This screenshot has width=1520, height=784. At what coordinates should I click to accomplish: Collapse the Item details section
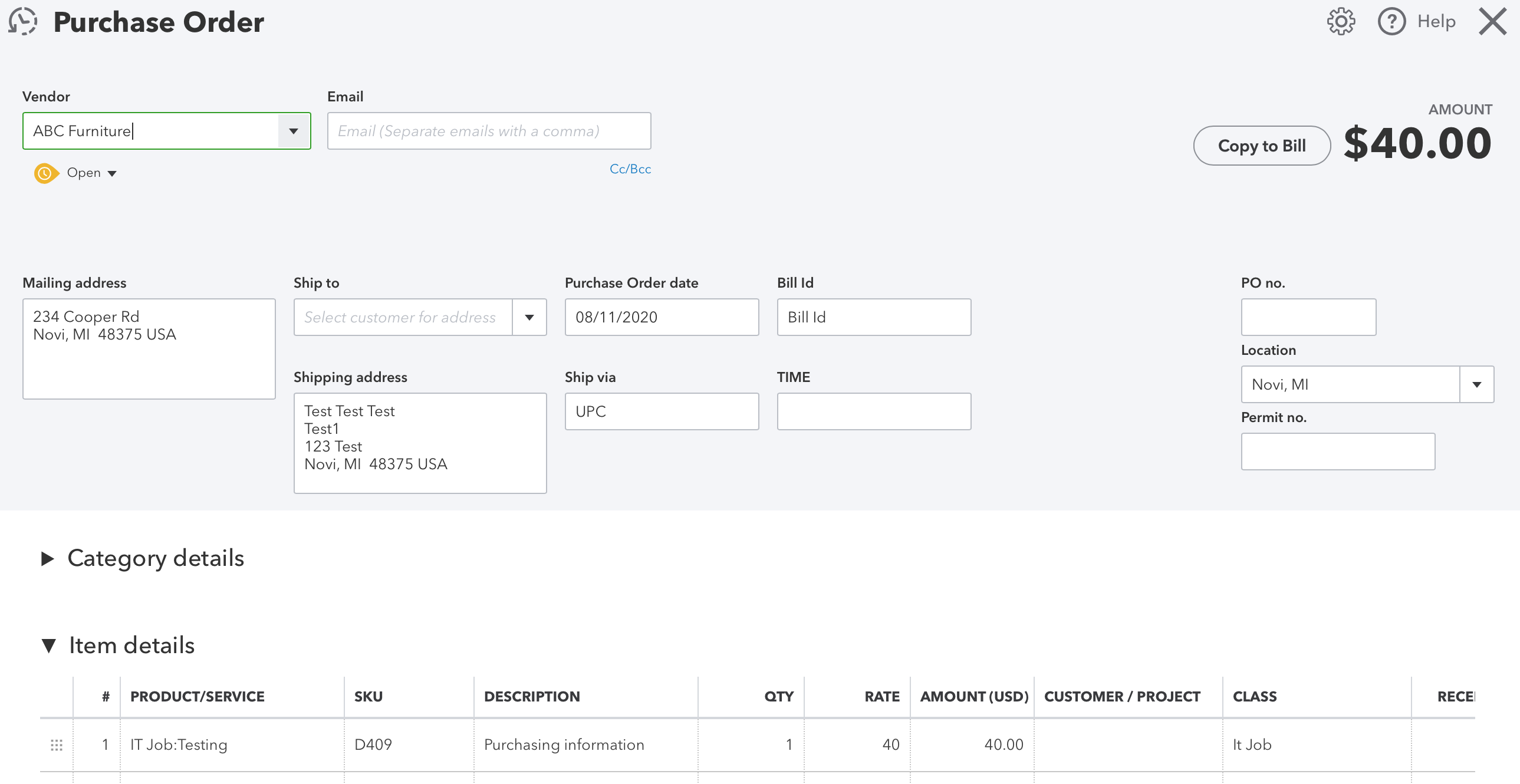[x=49, y=646]
